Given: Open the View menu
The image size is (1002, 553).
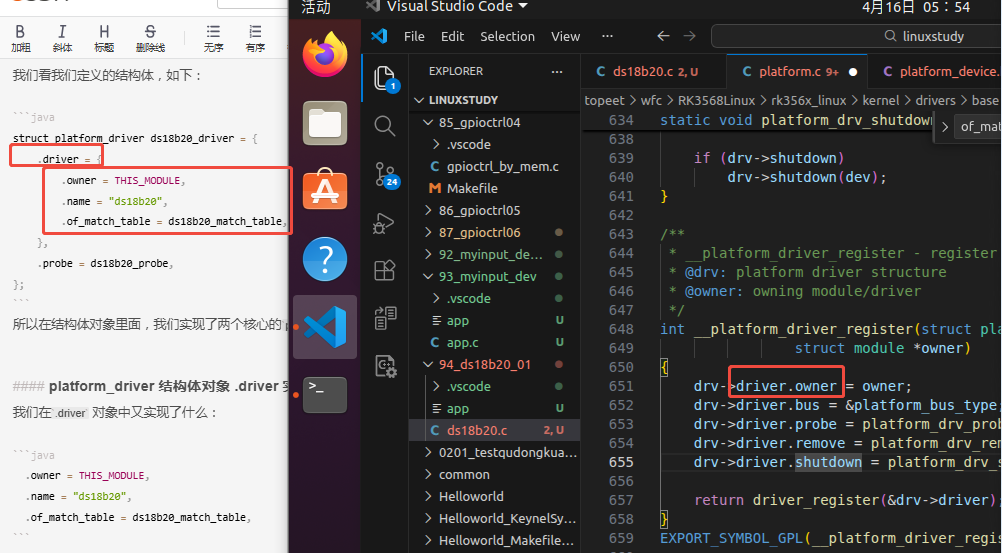Looking at the screenshot, I should point(566,36).
